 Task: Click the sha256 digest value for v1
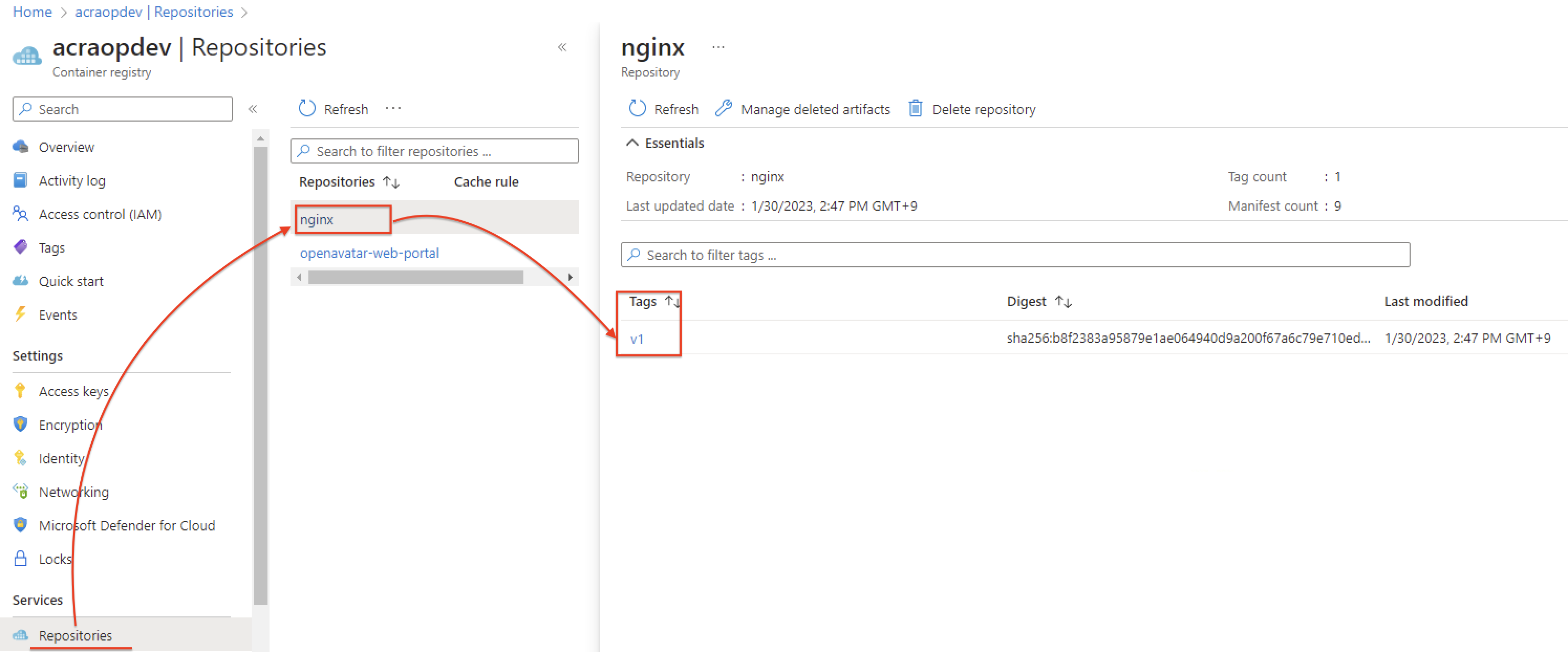tap(1188, 338)
